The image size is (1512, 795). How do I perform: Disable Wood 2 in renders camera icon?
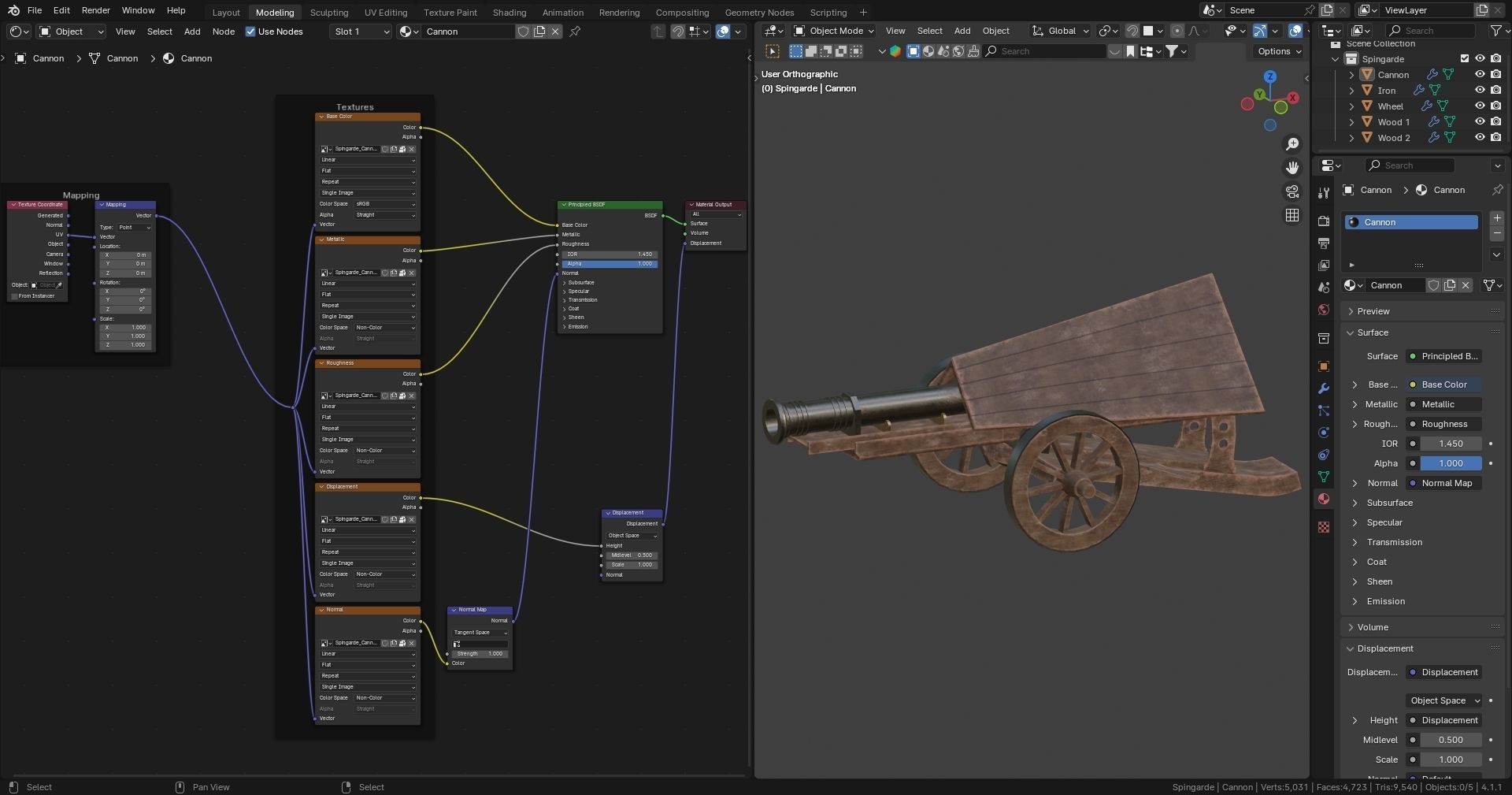pyautogui.click(x=1495, y=138)
